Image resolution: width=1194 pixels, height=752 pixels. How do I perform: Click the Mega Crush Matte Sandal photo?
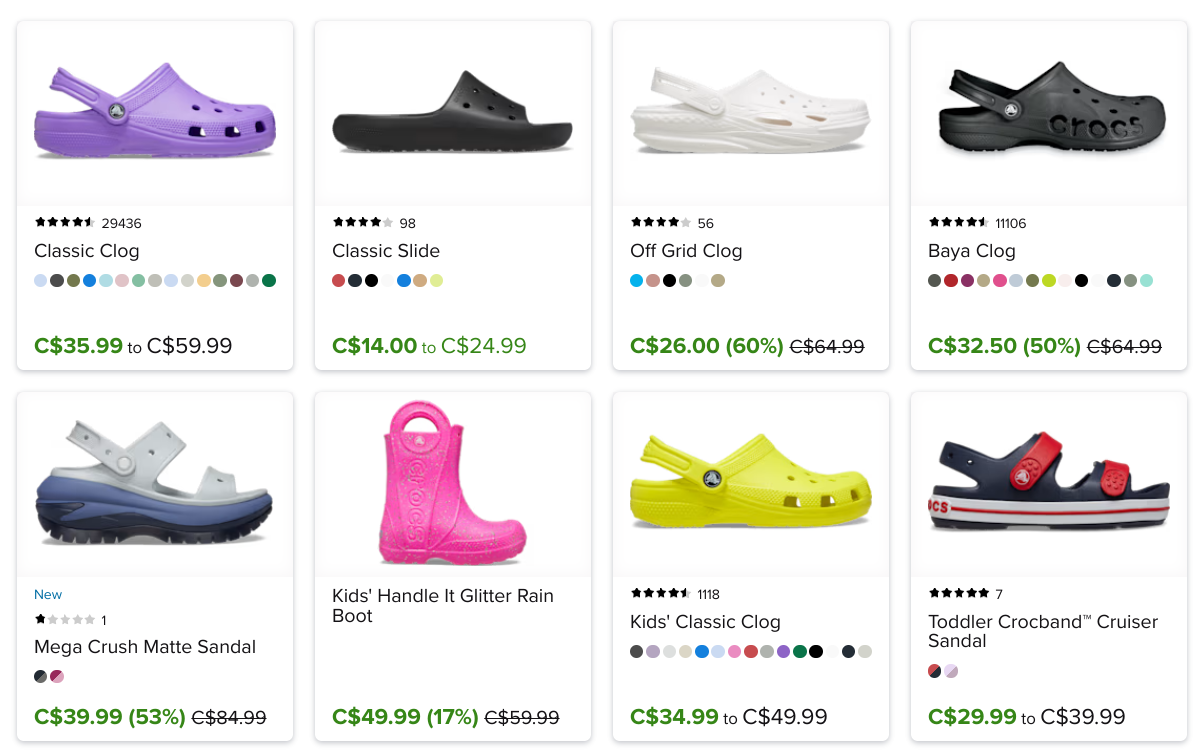click(x=155, y=483)
